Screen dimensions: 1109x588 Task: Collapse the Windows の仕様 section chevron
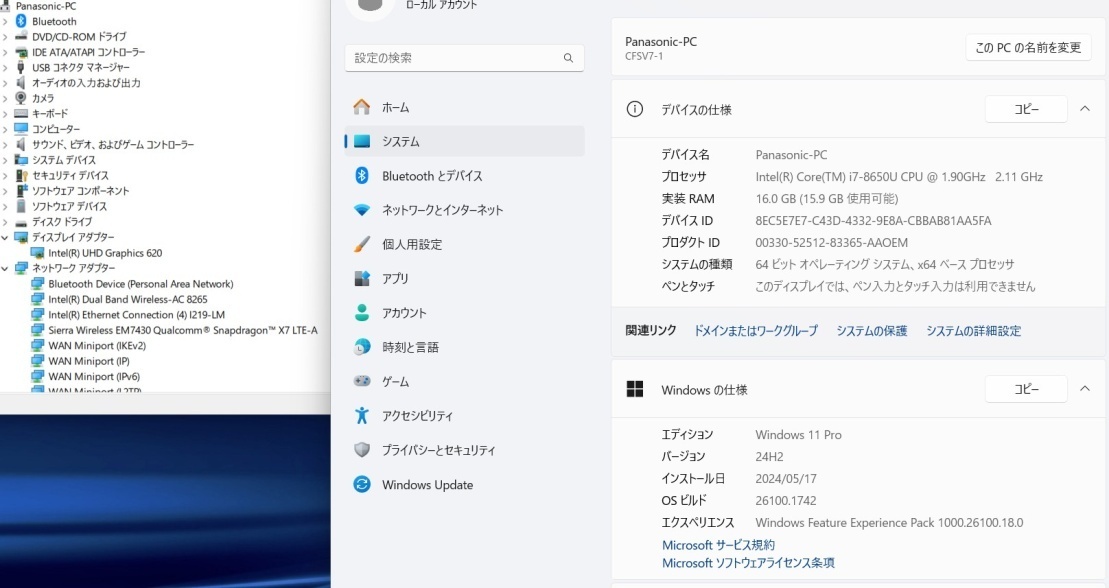click(1084, 388)
